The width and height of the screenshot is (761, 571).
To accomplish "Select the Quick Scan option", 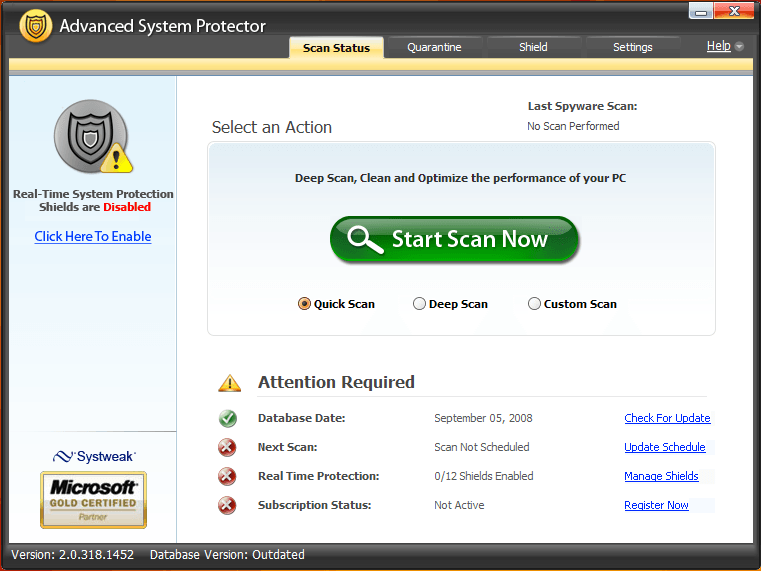I will click(336, 304).
